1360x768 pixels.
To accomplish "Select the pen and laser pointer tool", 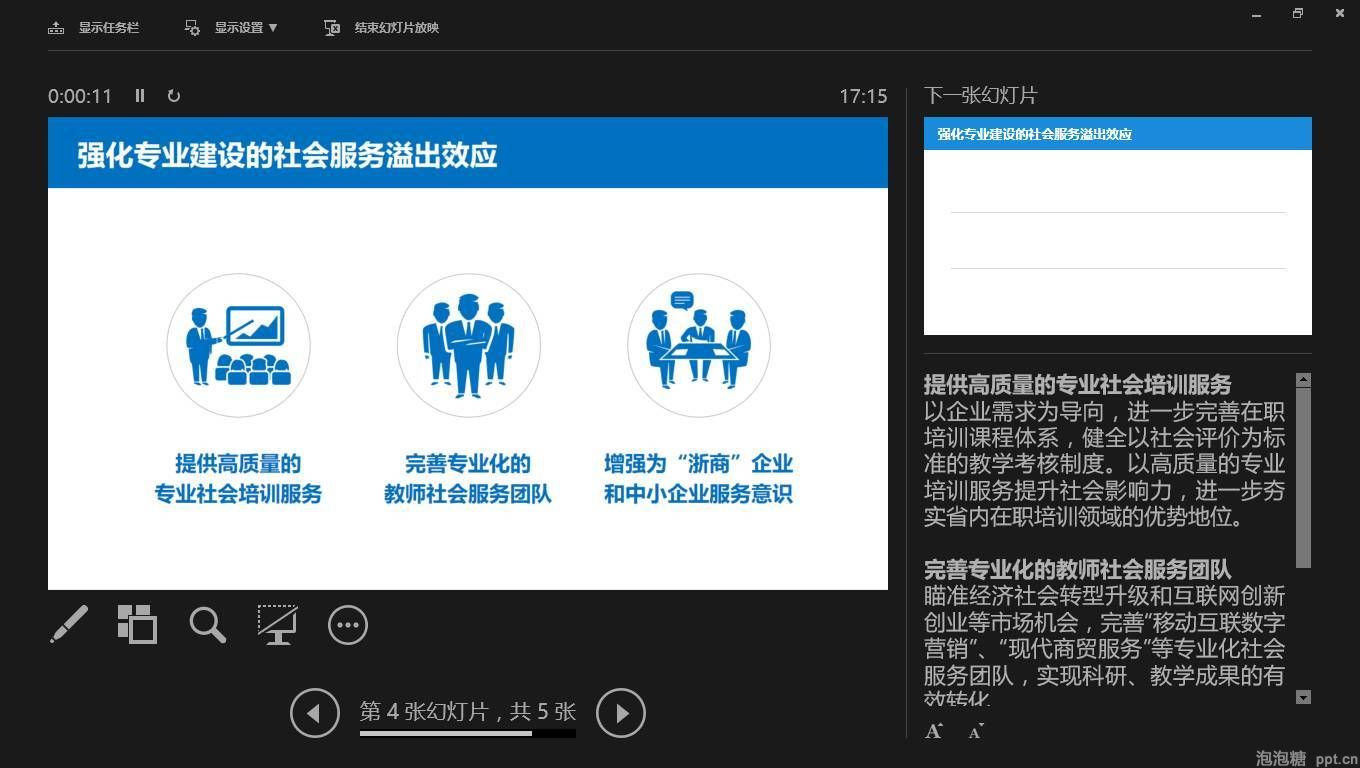I will click(69, 625).
